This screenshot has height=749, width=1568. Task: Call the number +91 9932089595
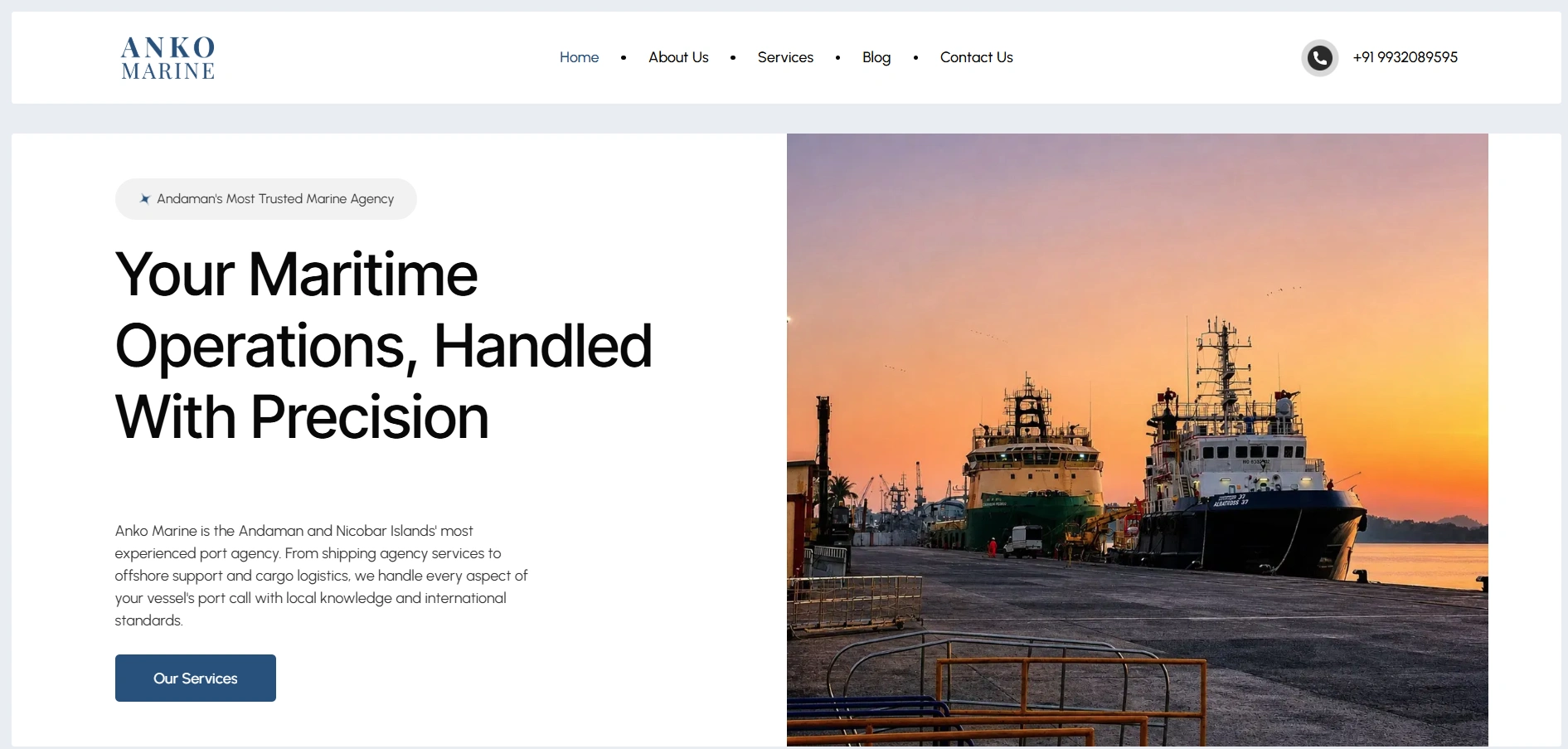click(1405, 57)
